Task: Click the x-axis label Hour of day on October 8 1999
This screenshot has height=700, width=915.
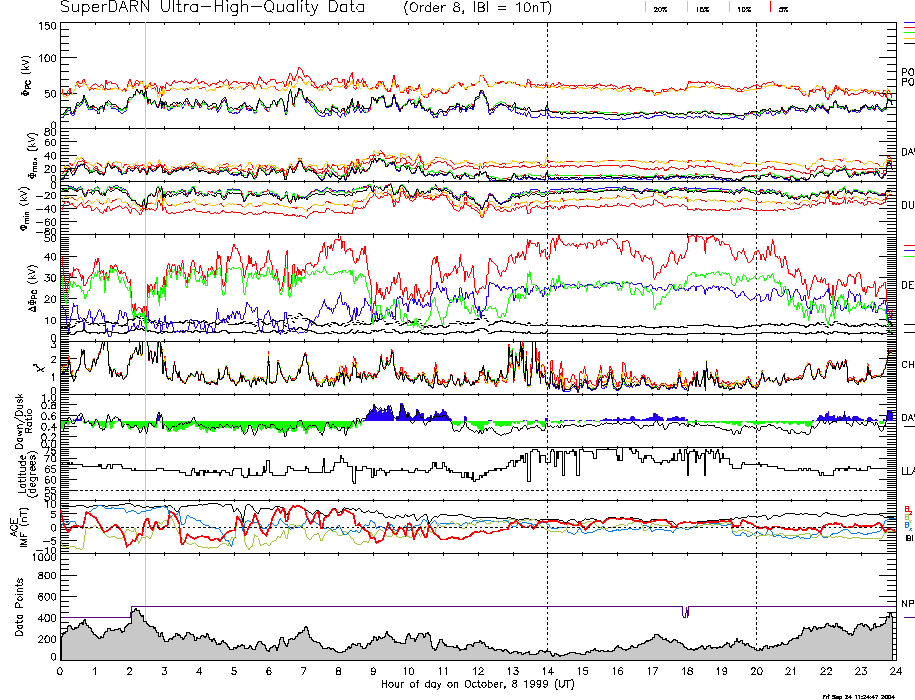Action: click(476, 685)
